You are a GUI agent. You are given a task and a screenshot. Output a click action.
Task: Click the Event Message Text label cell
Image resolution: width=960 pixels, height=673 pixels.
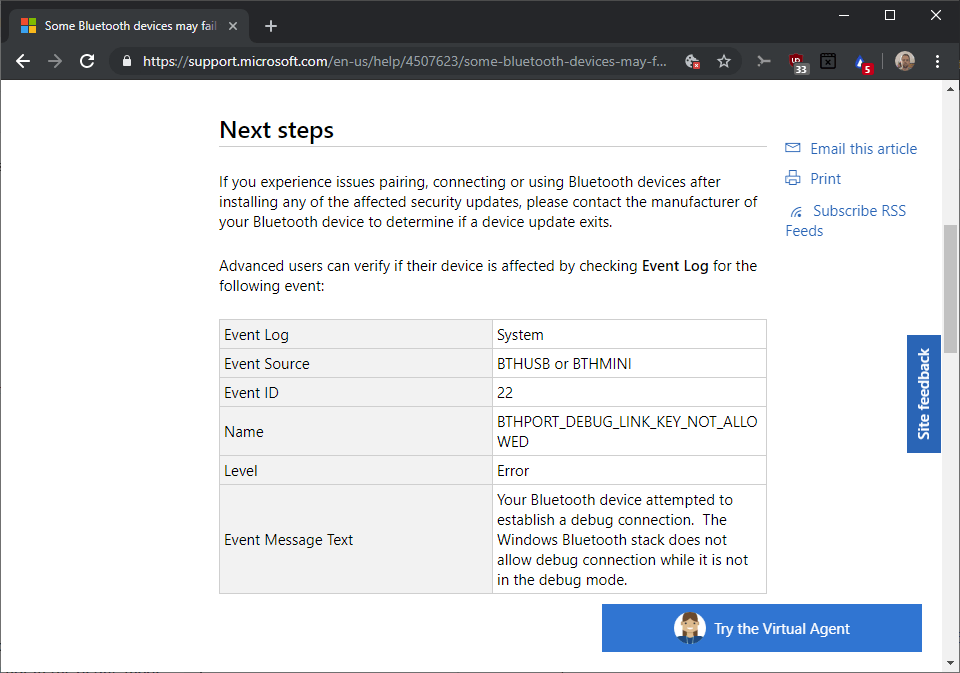click(356, 540)
